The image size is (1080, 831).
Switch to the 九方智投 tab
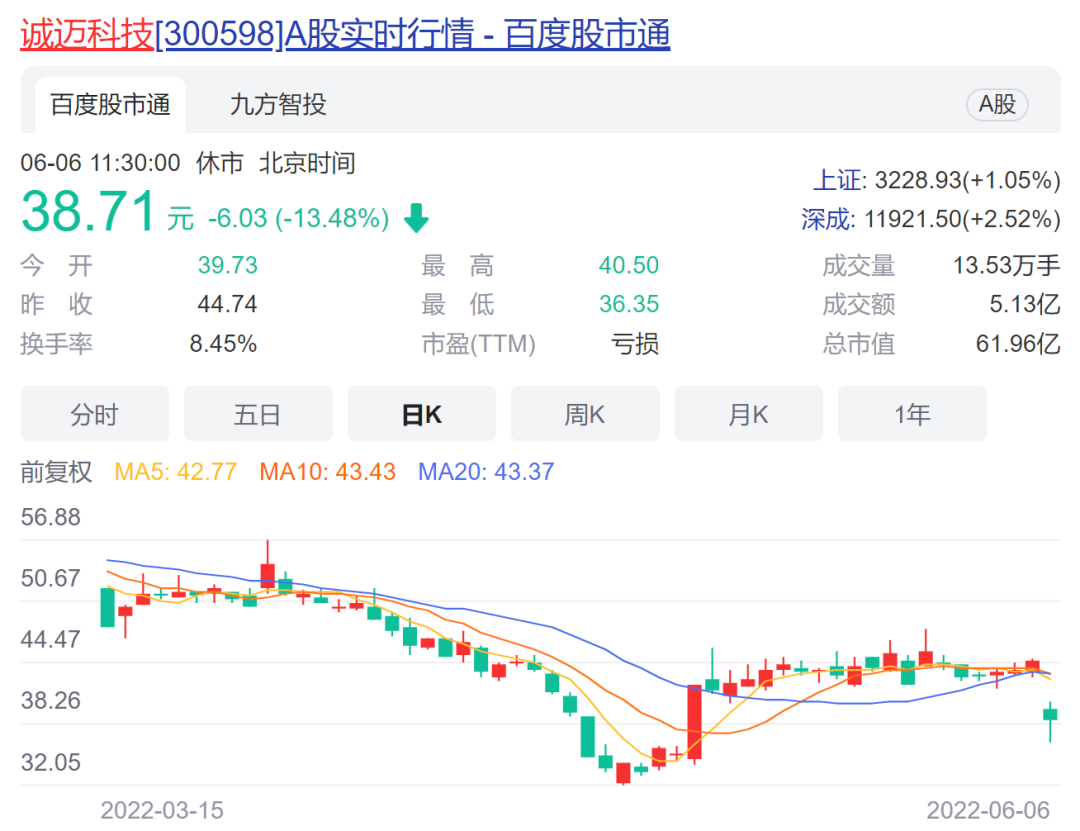click(x=278, y=105)
